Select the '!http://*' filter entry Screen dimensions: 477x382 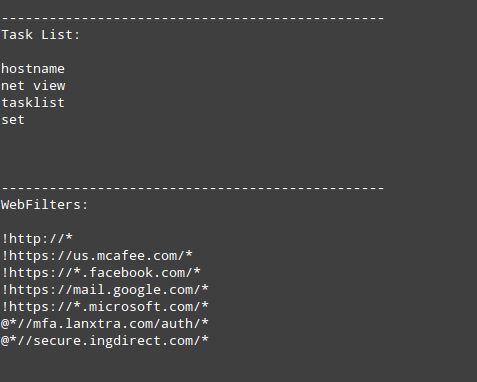pos(37,239)
